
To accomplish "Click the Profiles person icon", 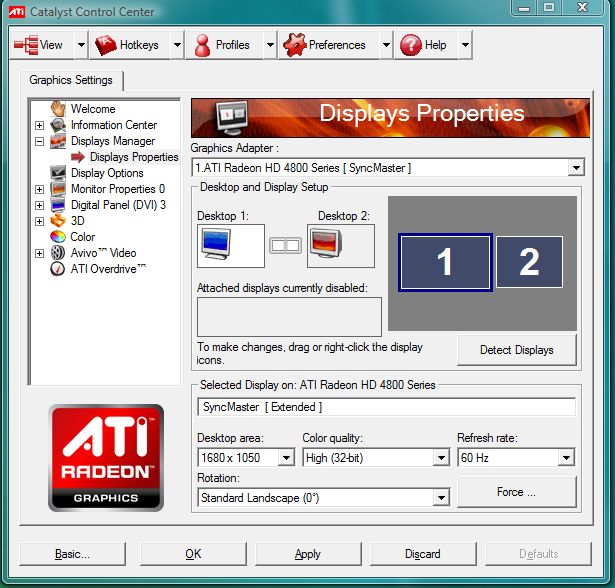I will click(202, 45).
